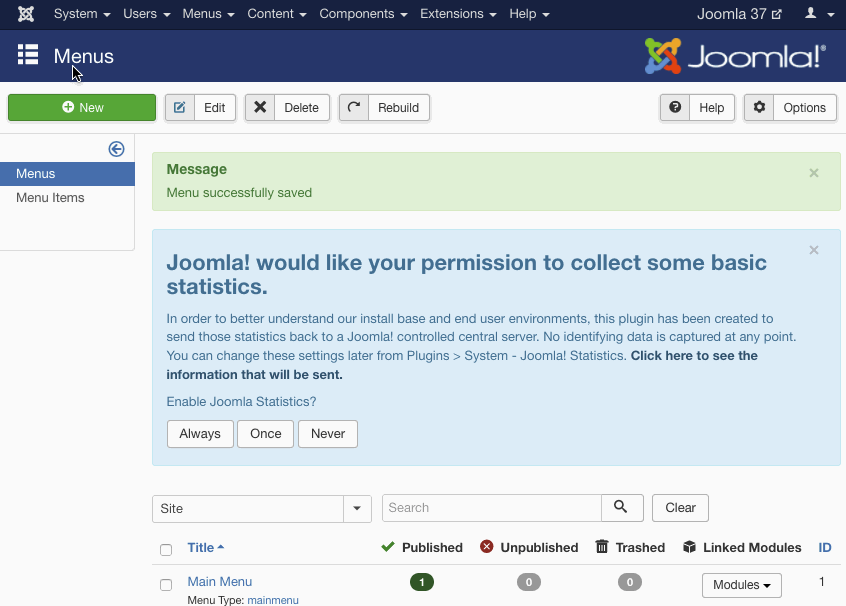Select Menus in the sidebar
The width and height of the screenshot is (846, 606).
point(67,174)
